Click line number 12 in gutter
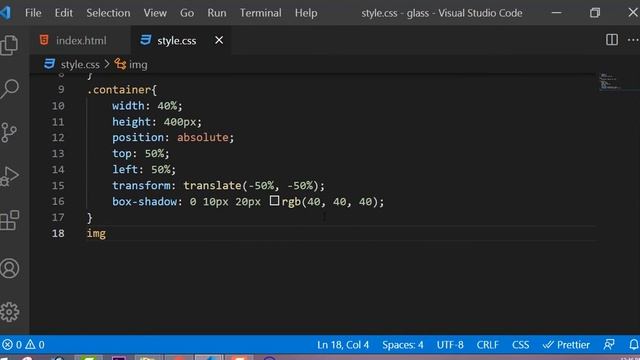This screenshot has width=640, height=360. point(58,138)
